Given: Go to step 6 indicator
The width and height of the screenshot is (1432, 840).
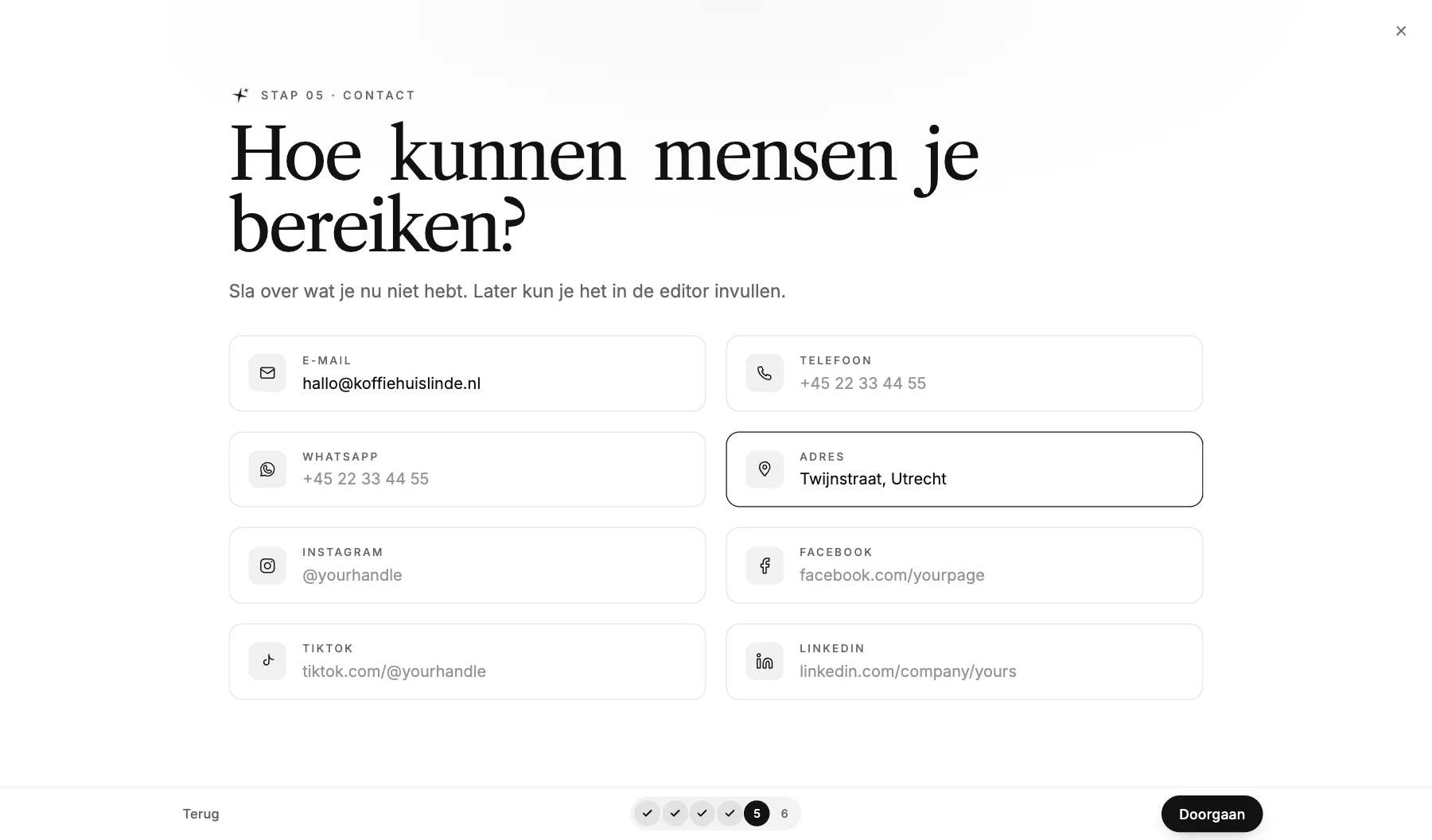Looking at the screenshot, I should pyautogui.click(x=784, y=813).
